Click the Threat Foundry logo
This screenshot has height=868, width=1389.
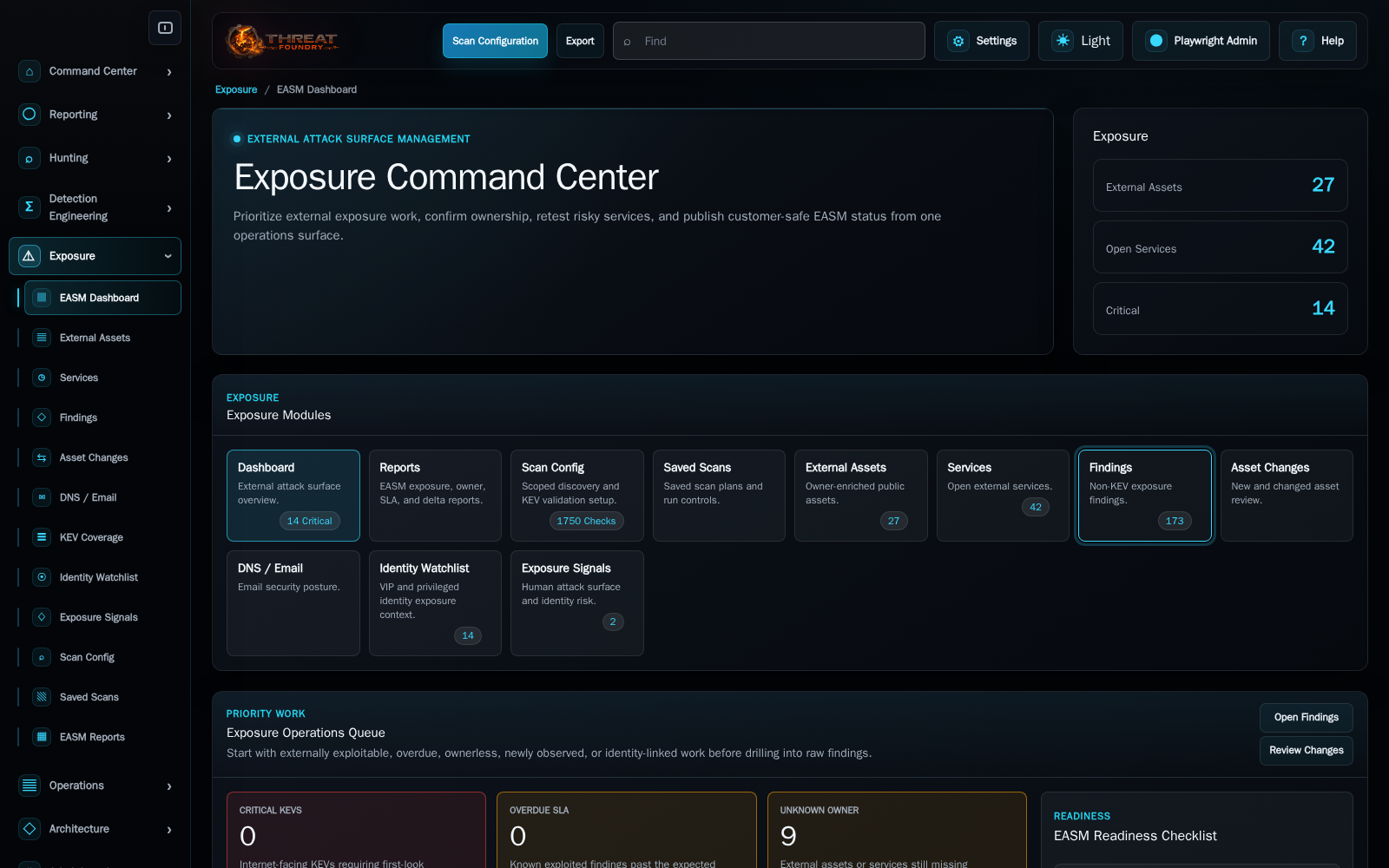pos(281,41)
